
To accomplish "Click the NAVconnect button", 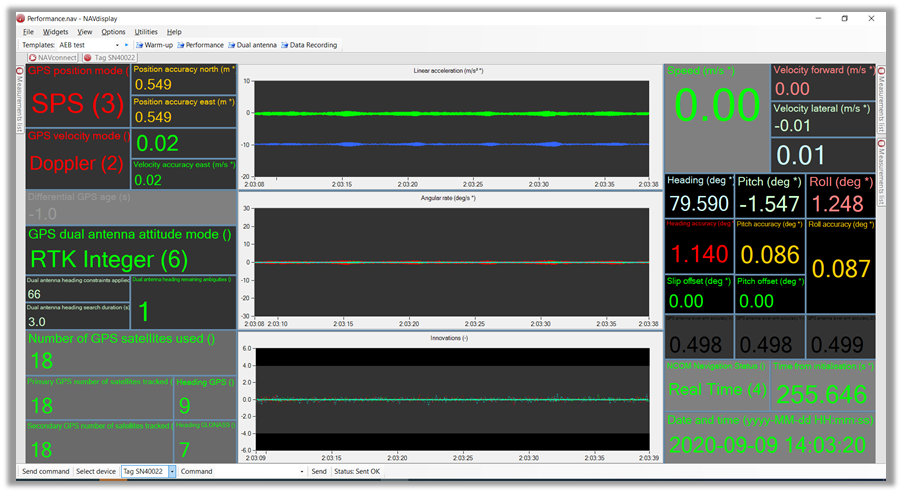I will (53, 58).
